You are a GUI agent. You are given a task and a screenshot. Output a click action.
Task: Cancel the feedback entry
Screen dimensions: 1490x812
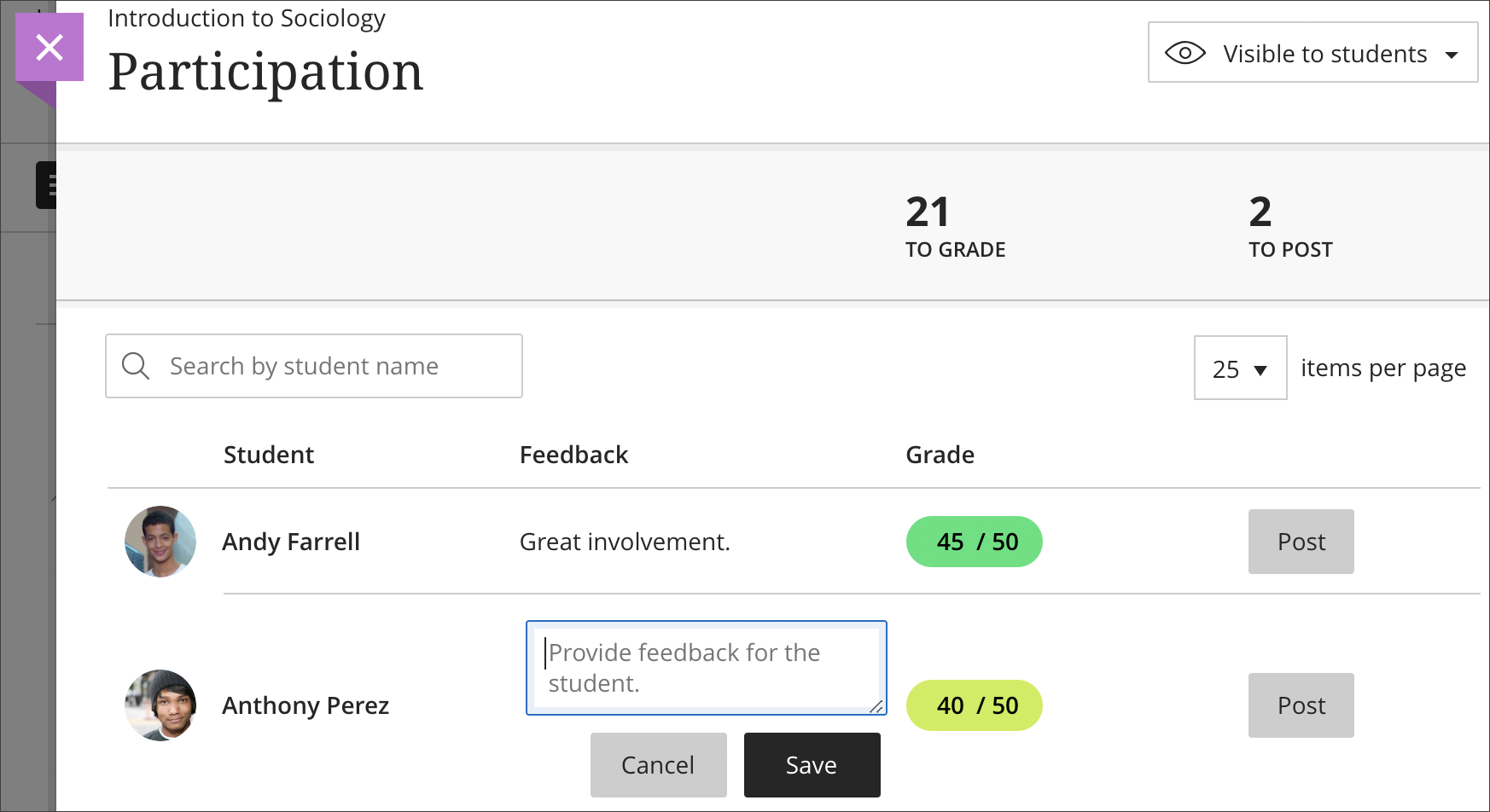click(x=658, y=765)
